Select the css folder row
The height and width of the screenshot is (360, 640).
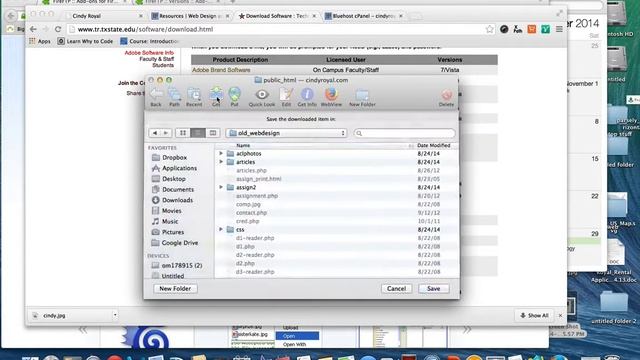pos(336,229)
